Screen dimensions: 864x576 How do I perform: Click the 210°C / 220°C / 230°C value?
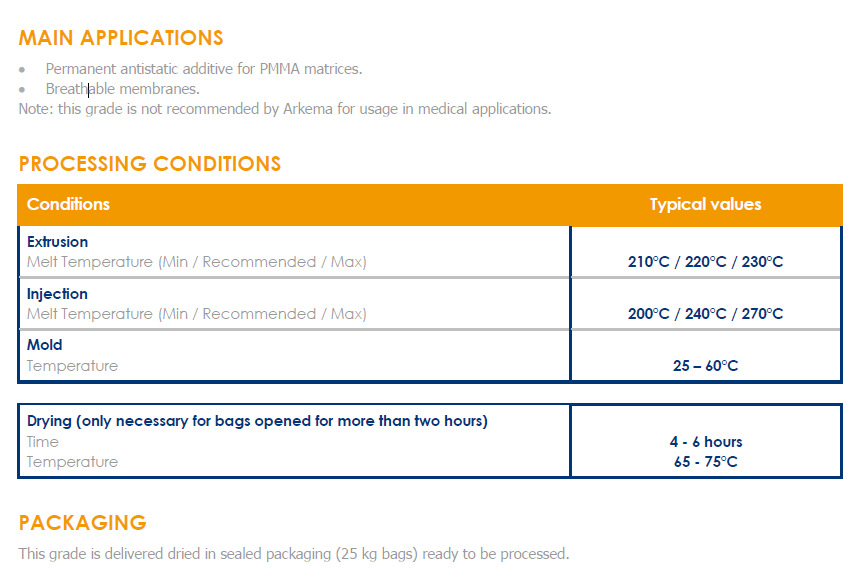pyautogui.click(x=705, y=262)
